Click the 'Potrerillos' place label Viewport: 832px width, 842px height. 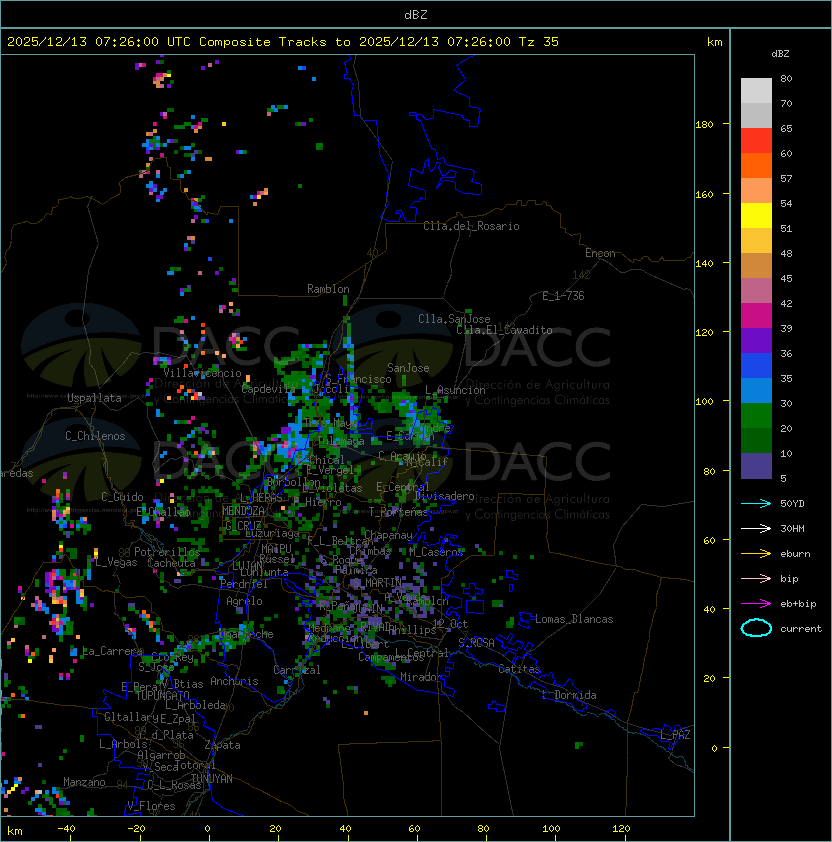click(167, 552)
